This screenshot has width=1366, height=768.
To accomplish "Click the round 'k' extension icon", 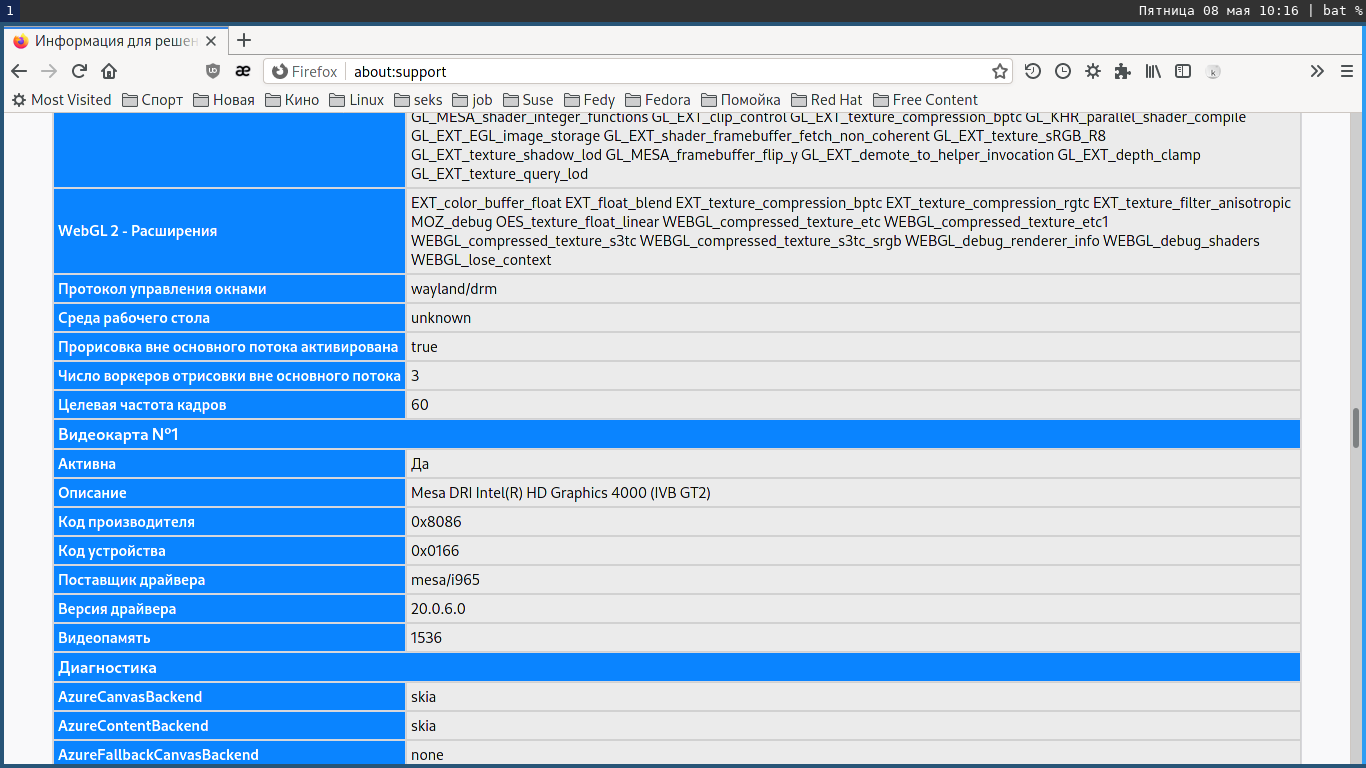I will (x=1213, y=72).
